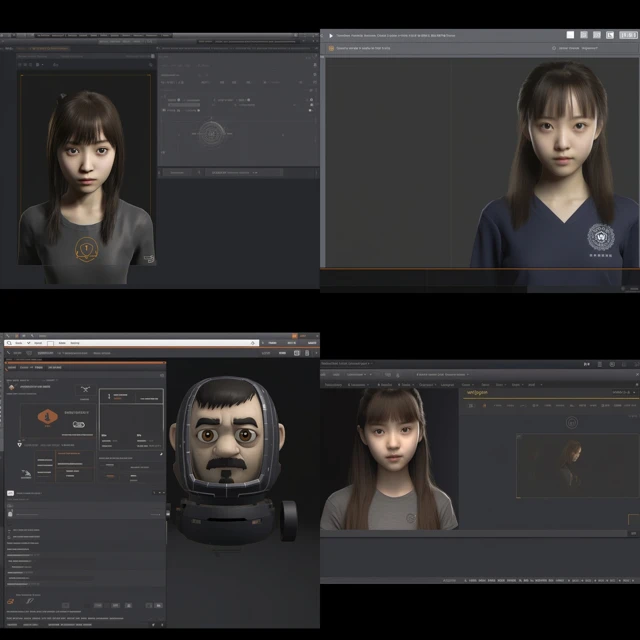Open the checkmark dropdown in white search bar

point(35,343)
